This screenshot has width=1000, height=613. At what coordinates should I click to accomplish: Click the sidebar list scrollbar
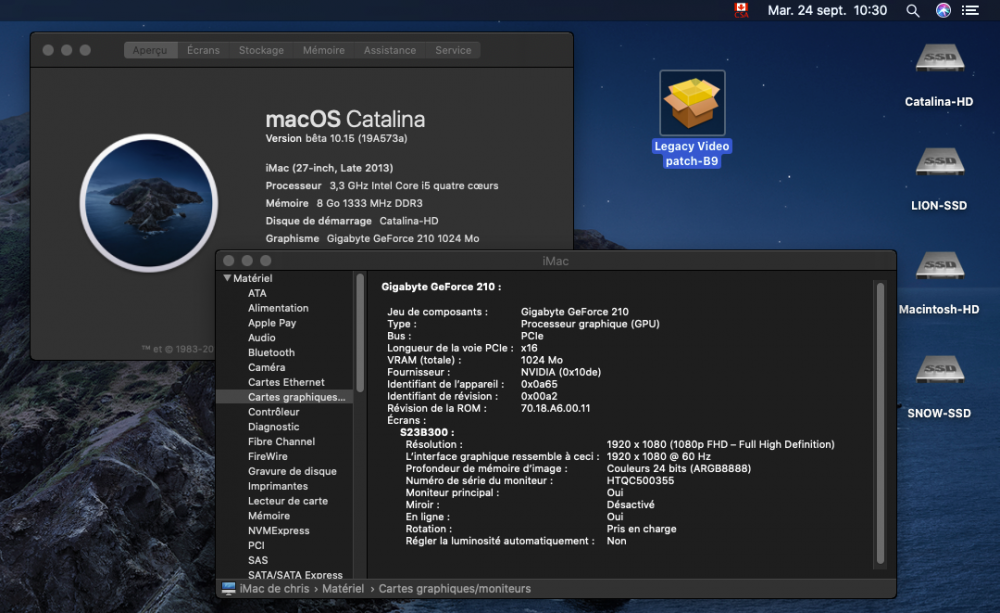pos(360,332)
